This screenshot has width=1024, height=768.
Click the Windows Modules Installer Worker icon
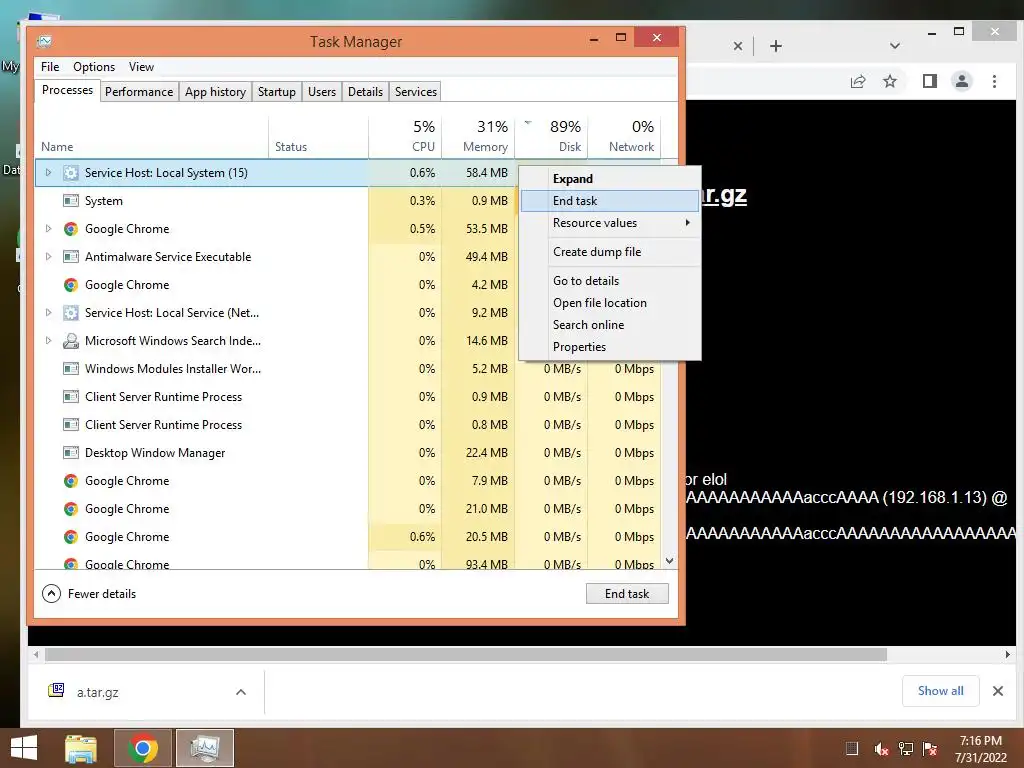71,369
